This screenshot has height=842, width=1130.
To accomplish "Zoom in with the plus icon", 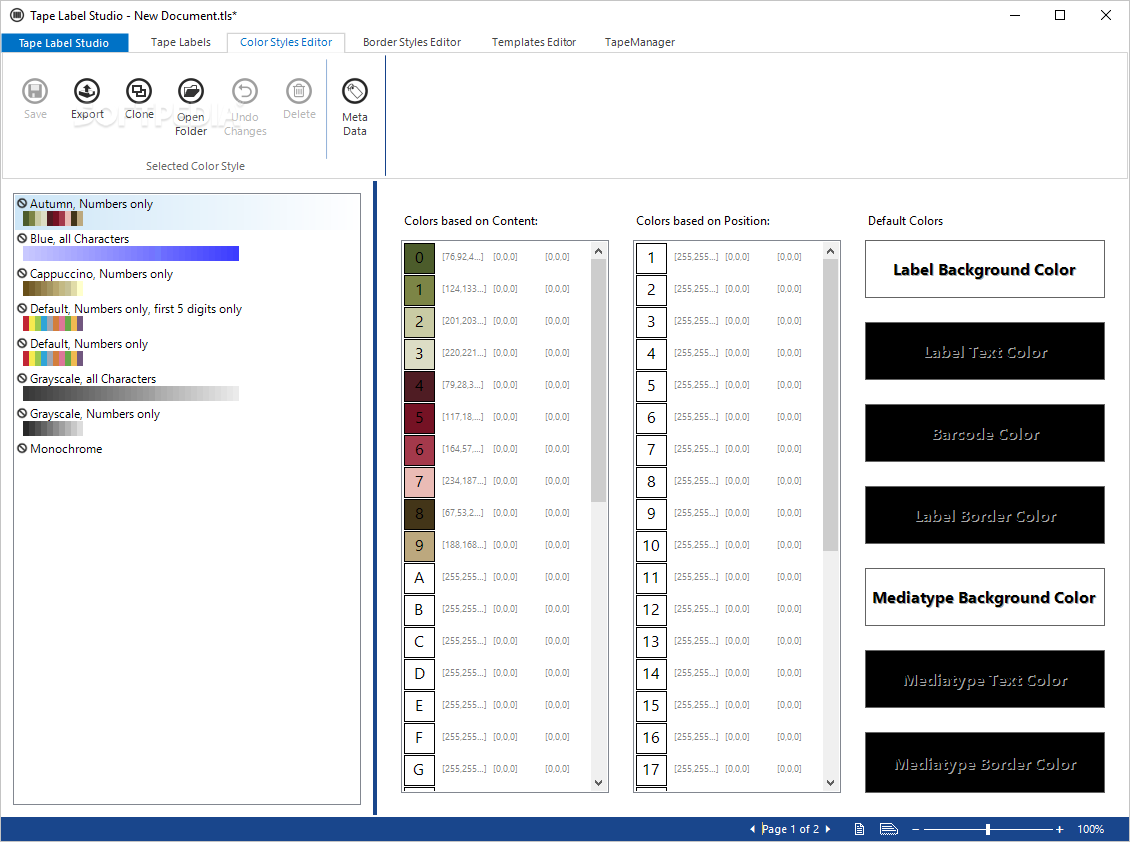I will pos(1059,830).
